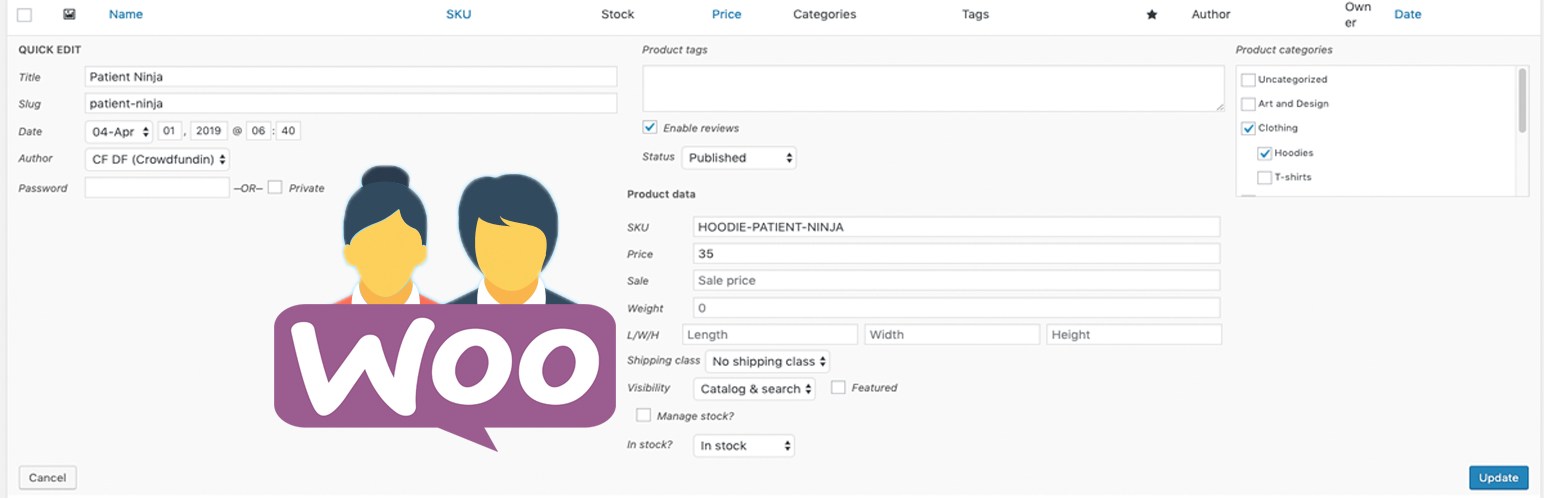Open the Status dropdown showing Published
The height and width of the screenshot is (500, 1544).
tap(739, 157)
